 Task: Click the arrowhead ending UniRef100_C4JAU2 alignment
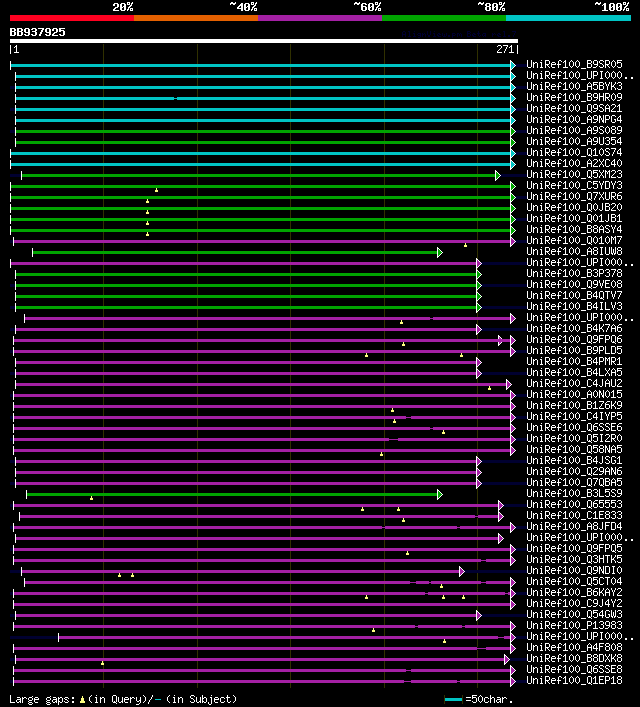click(x=509, y=385)
